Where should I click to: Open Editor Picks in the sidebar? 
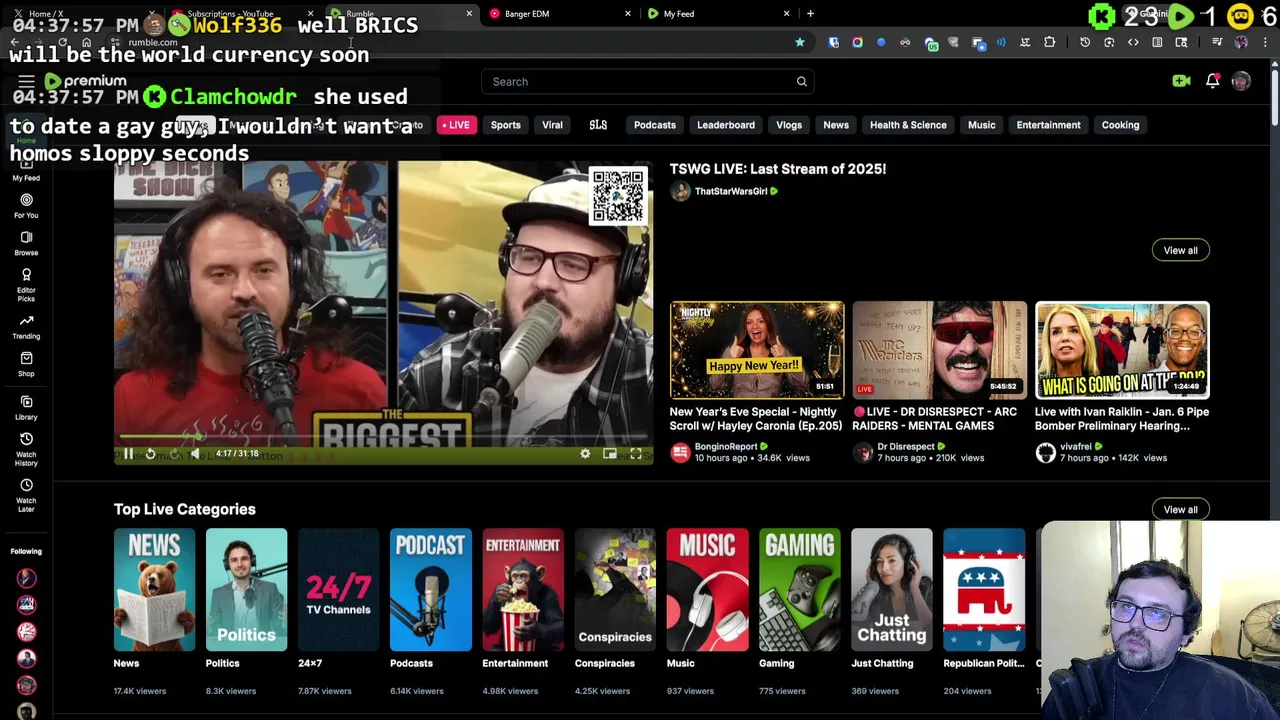26,285
